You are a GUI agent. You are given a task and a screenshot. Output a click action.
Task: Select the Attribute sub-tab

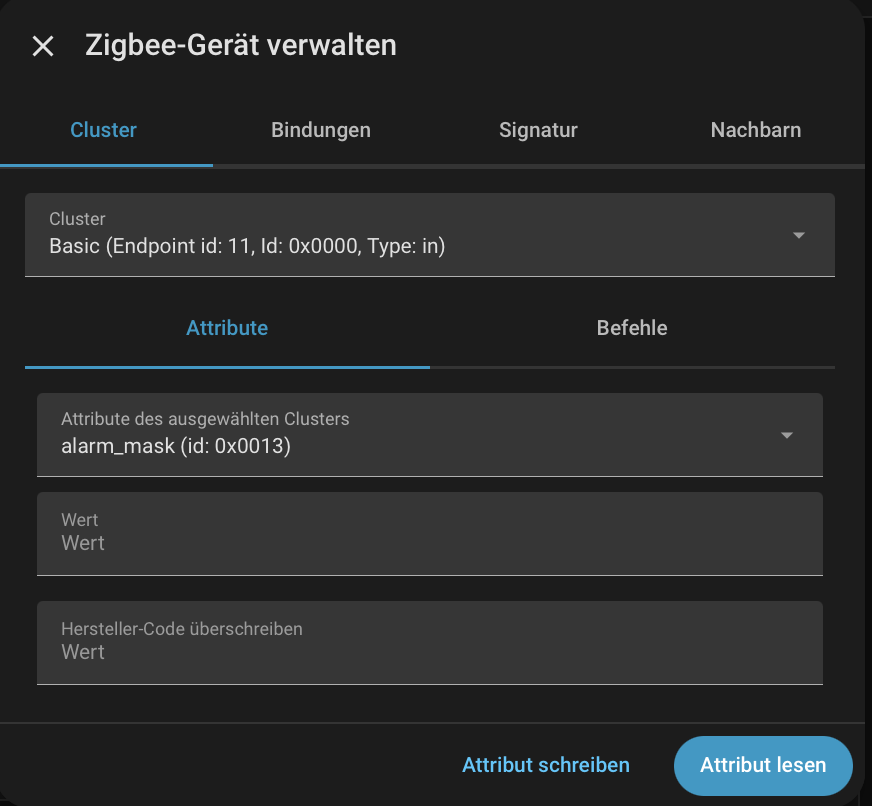227,328
